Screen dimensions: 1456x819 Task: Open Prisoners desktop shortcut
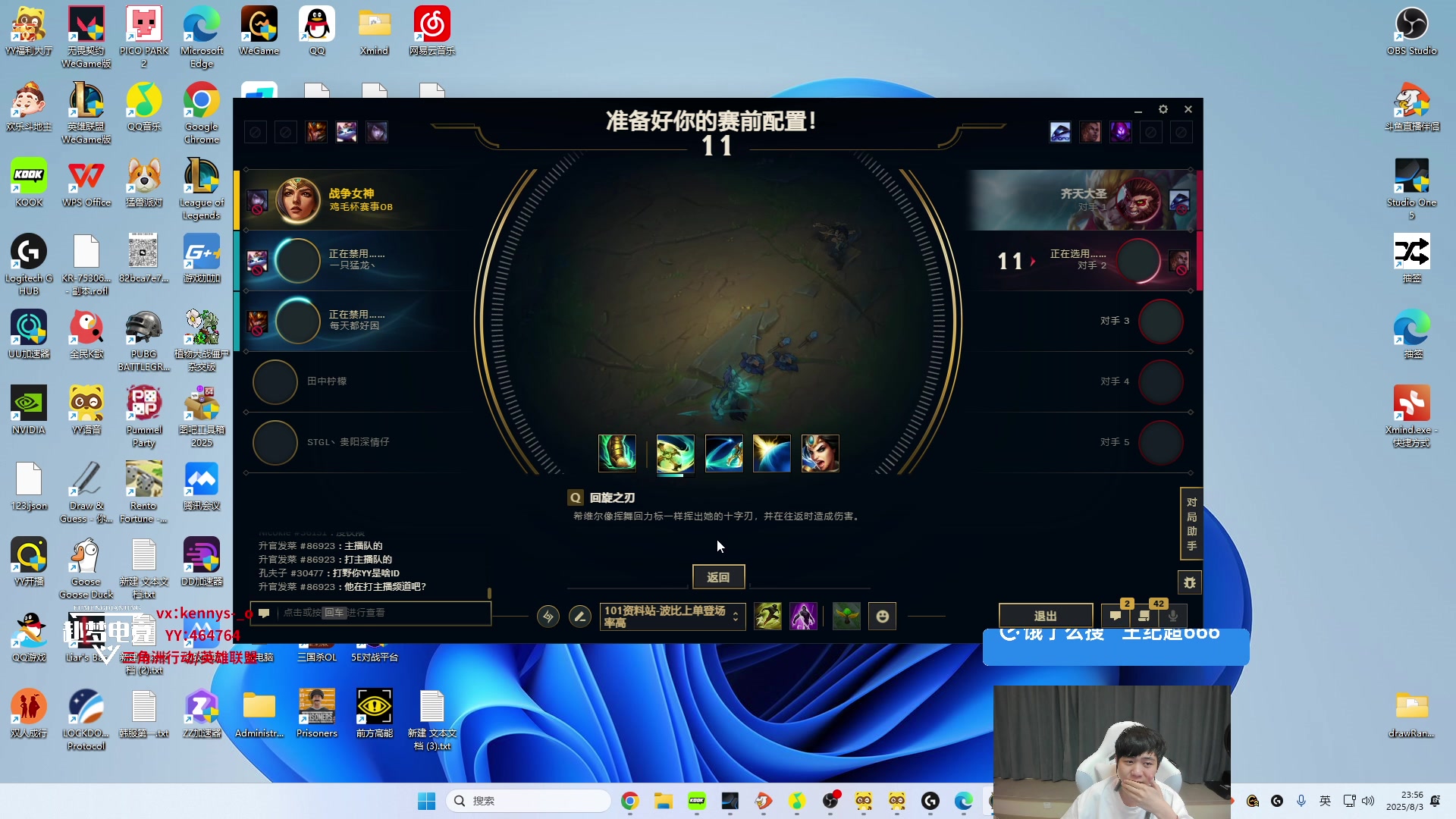click(317, 714)
